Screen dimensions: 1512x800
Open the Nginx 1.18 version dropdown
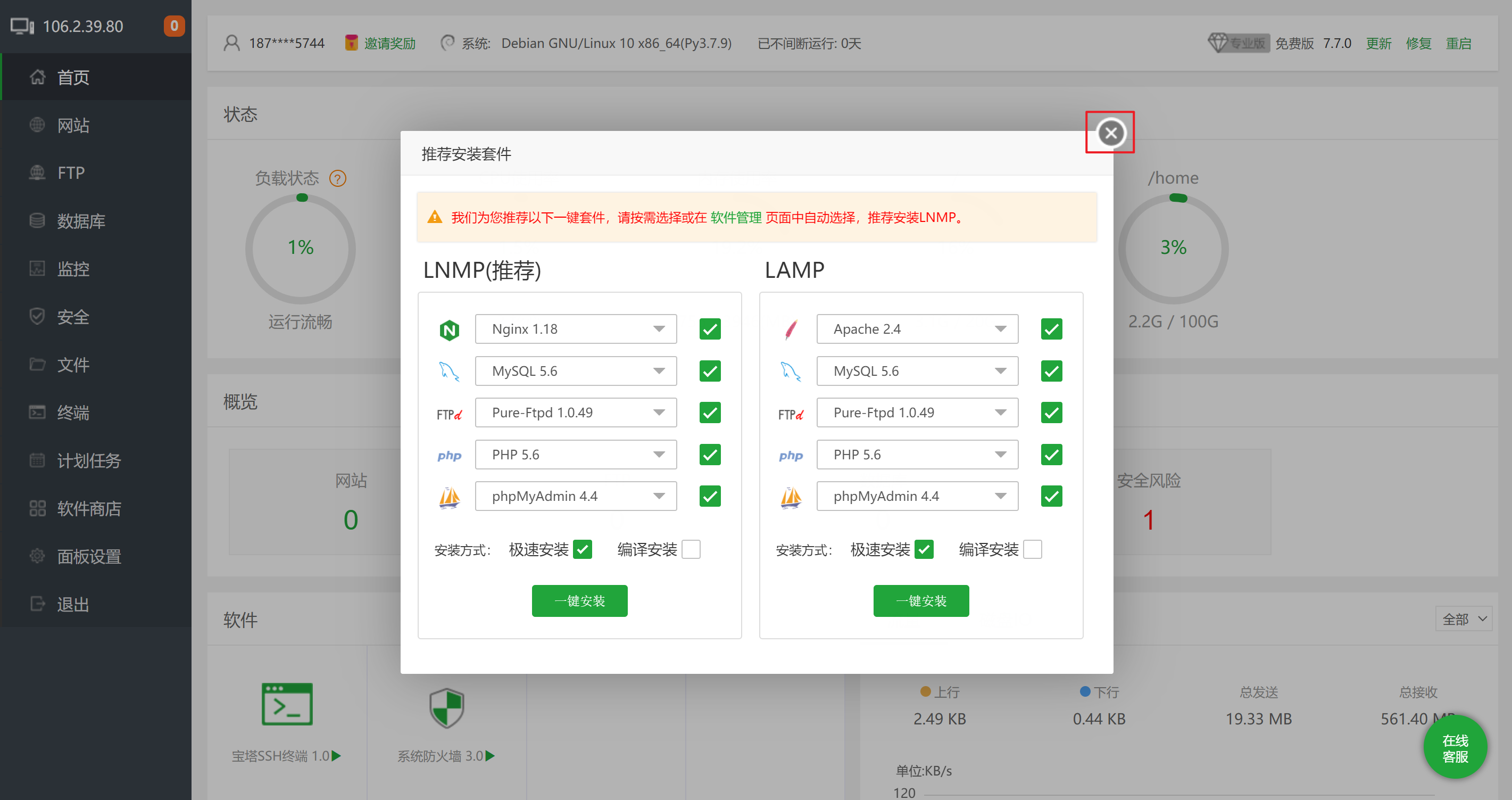pyautogui.click(x=575, y=329)
